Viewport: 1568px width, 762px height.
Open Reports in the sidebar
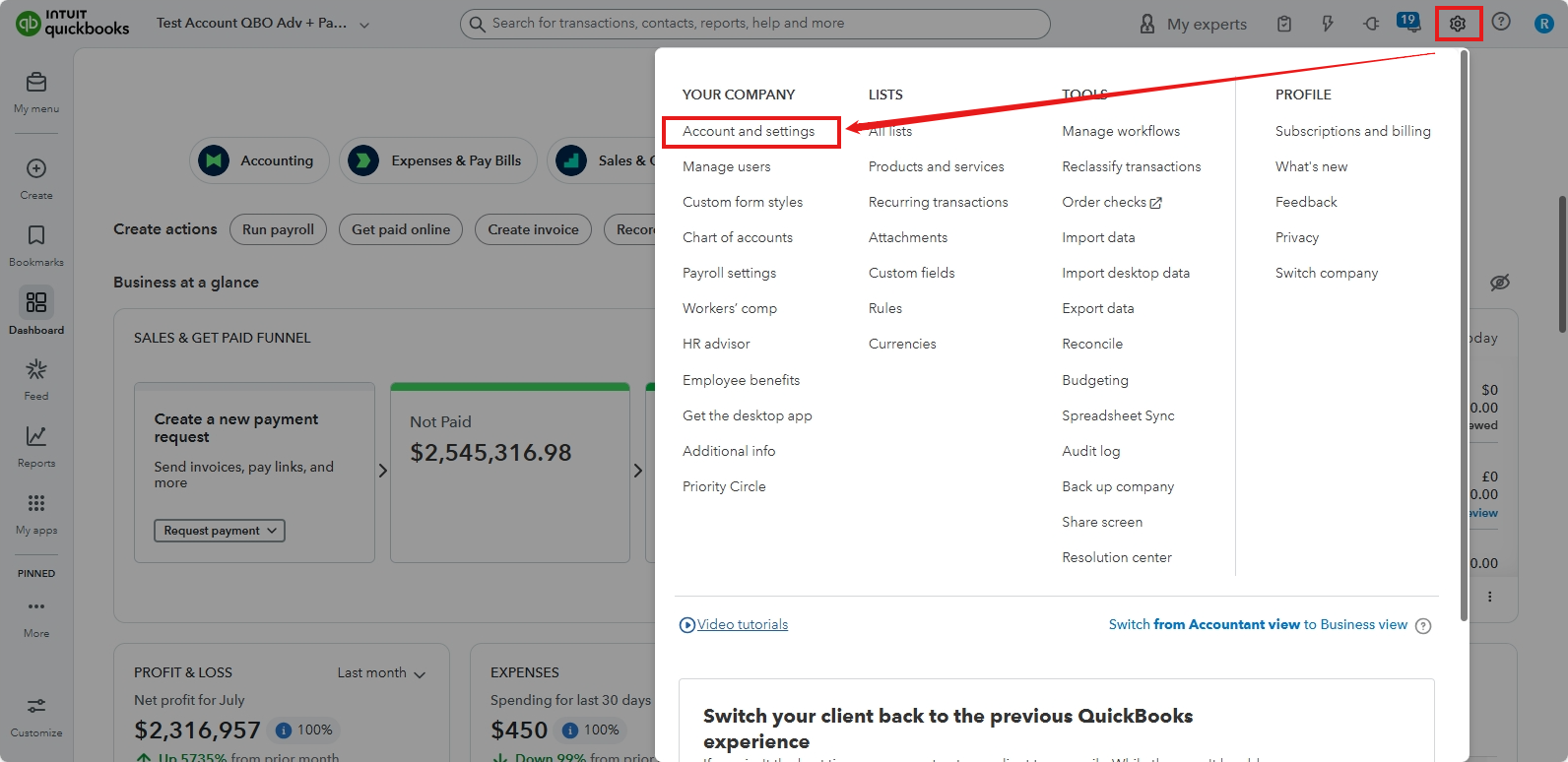coord(36,446)
